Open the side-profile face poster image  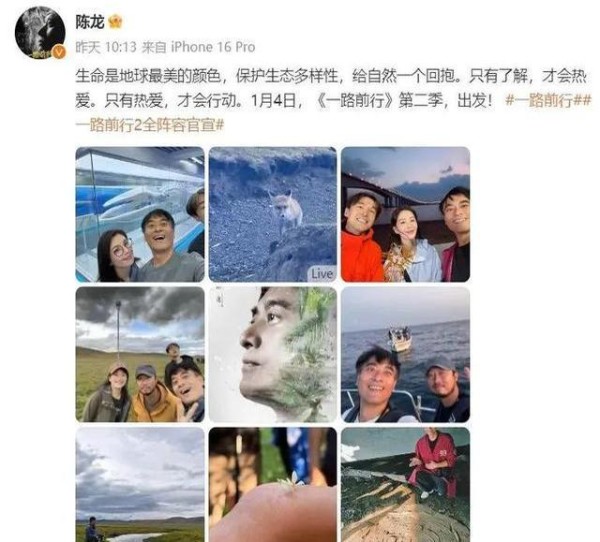click(x=273, y=354)
